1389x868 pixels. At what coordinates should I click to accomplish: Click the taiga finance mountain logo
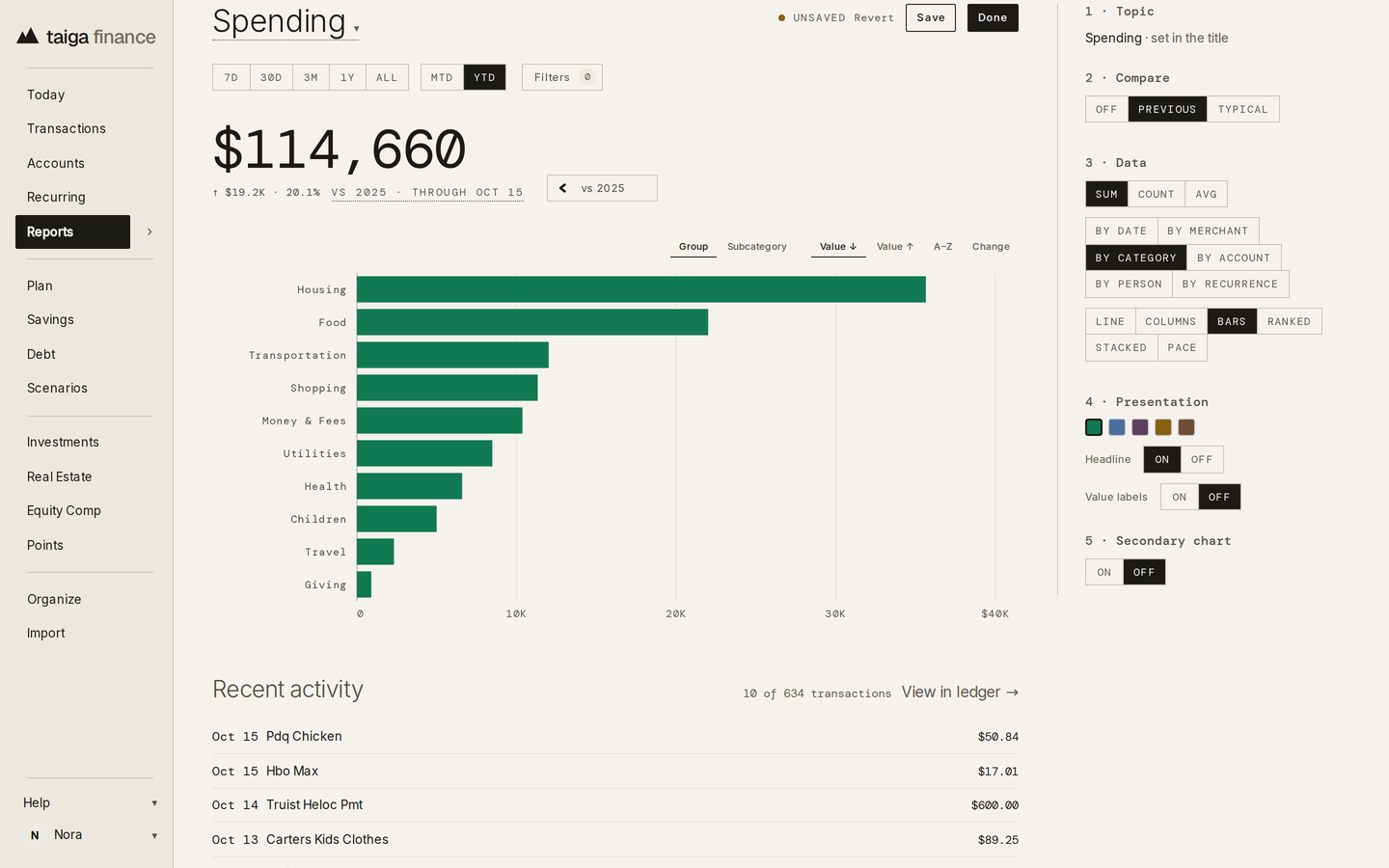tap(28, 37)
